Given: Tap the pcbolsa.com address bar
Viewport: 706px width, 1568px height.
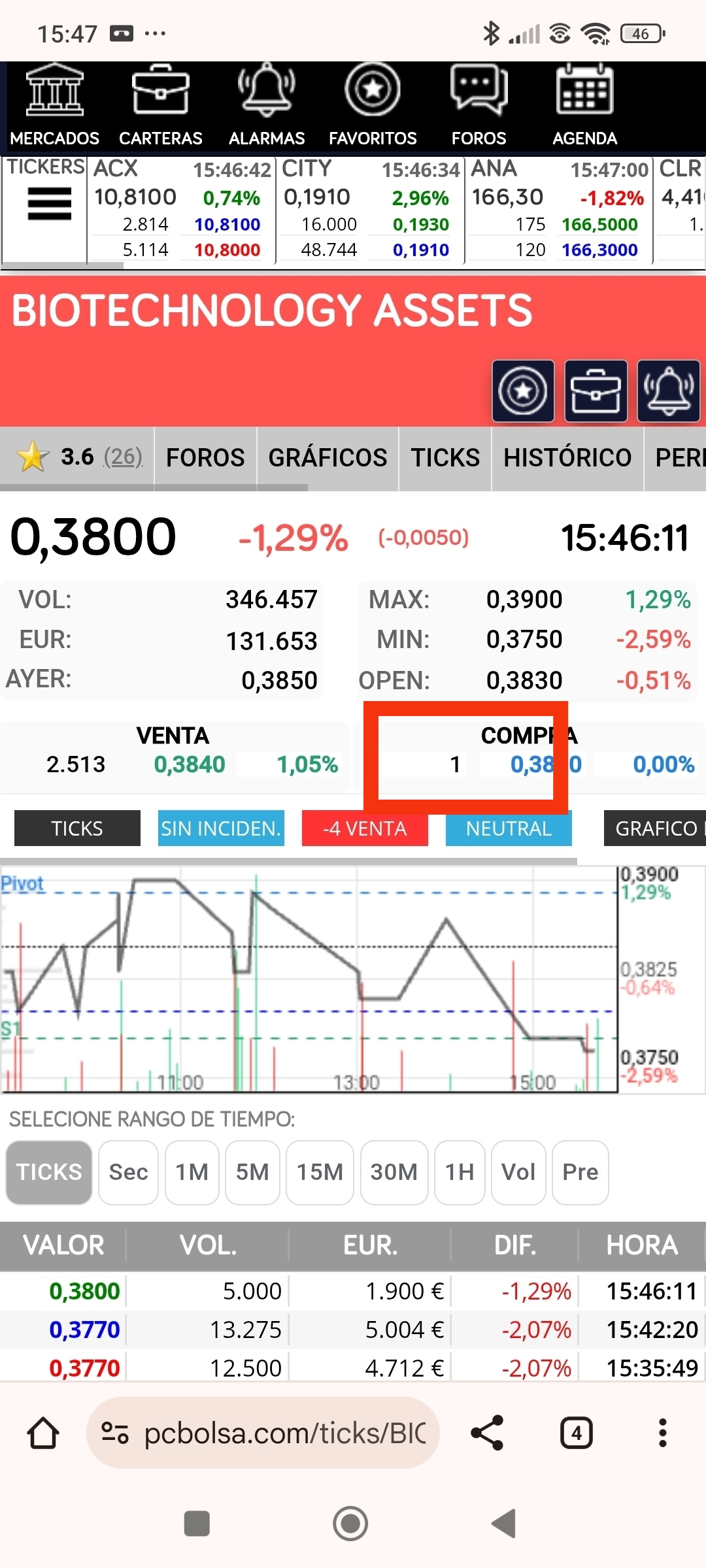Looking at the screenshot, I should pos(263,1433).
